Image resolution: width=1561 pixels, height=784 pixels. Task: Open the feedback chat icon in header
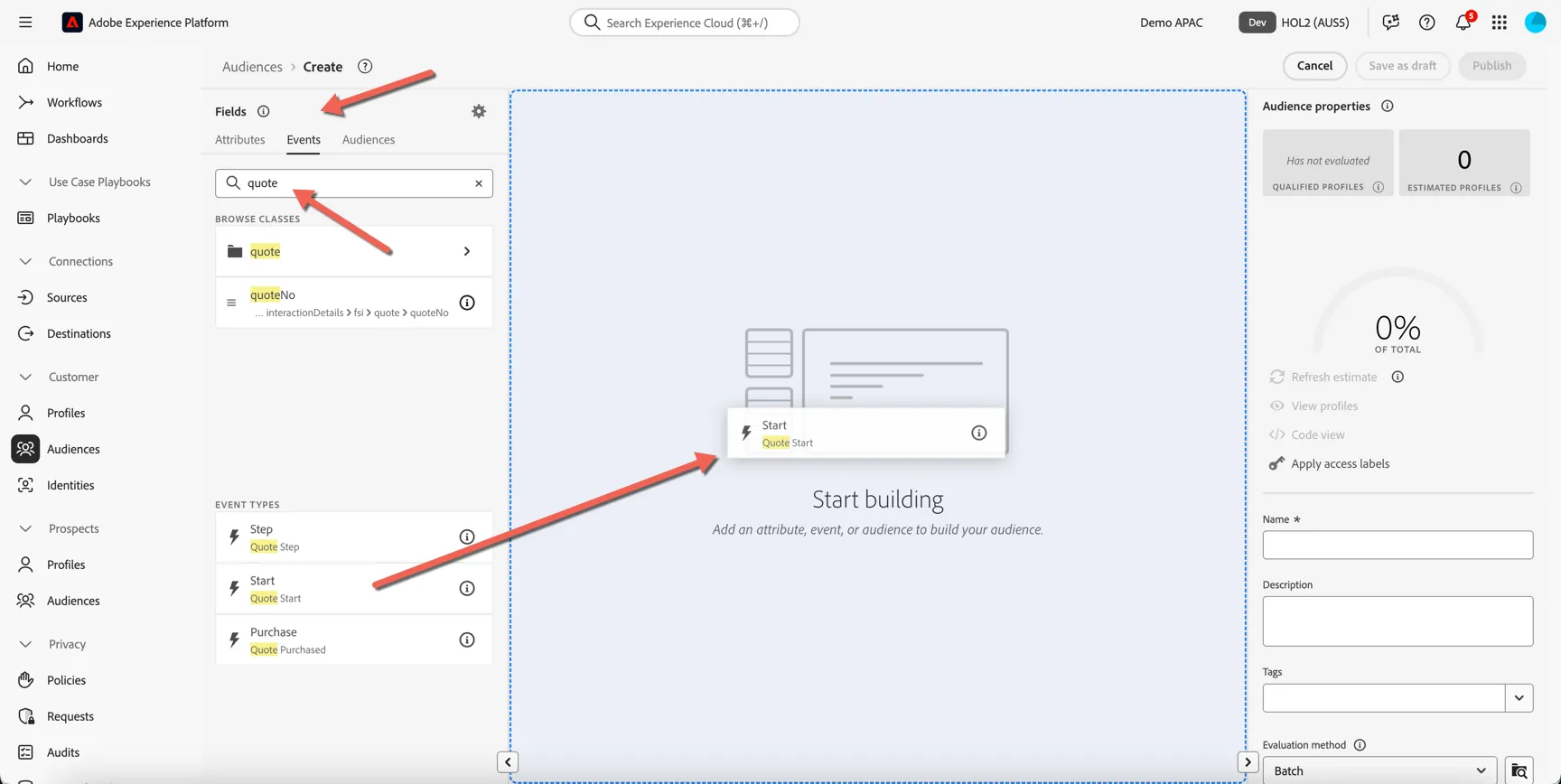click(x=1391, y=23)
